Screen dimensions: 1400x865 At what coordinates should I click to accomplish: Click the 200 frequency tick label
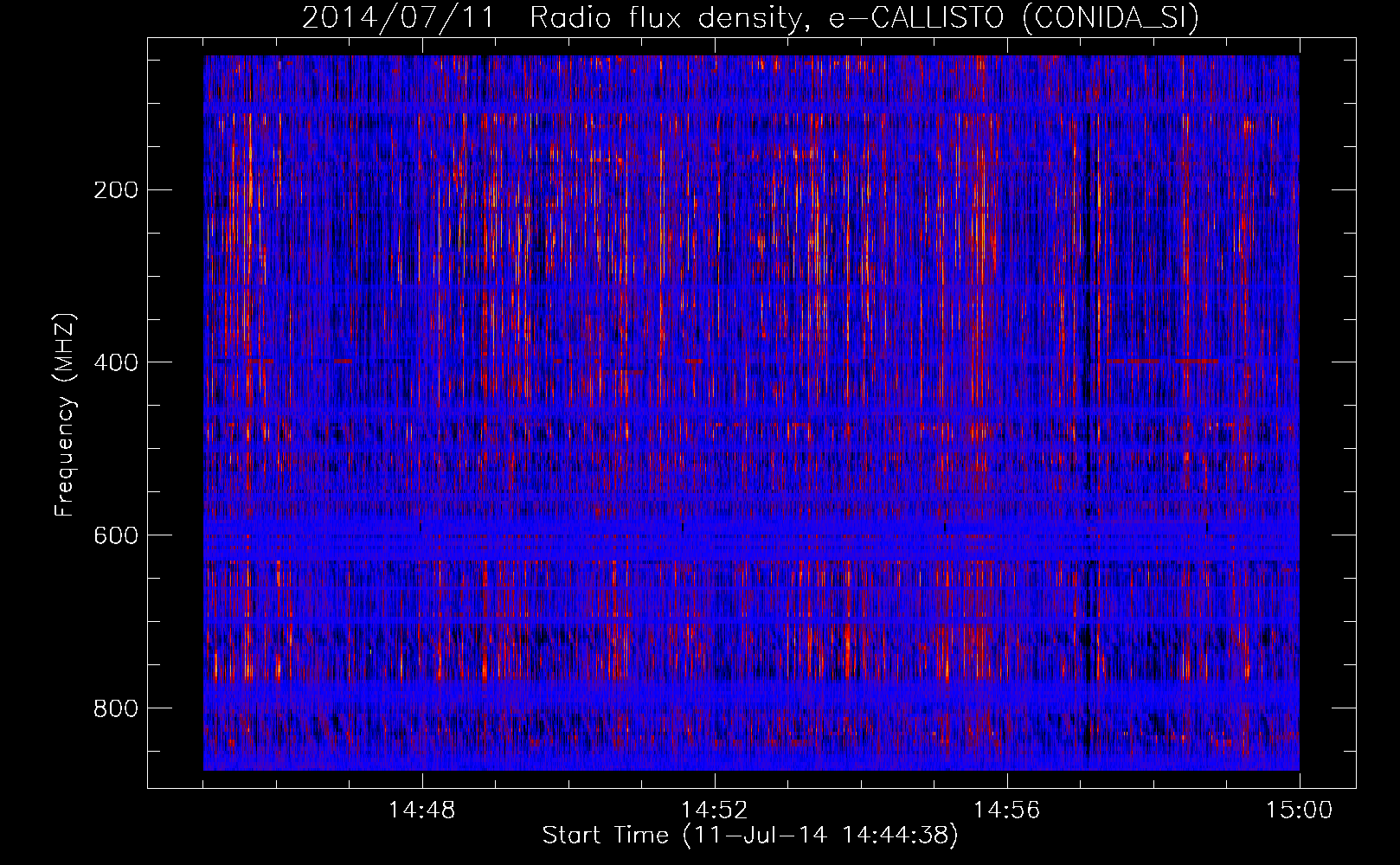point(116,190)
